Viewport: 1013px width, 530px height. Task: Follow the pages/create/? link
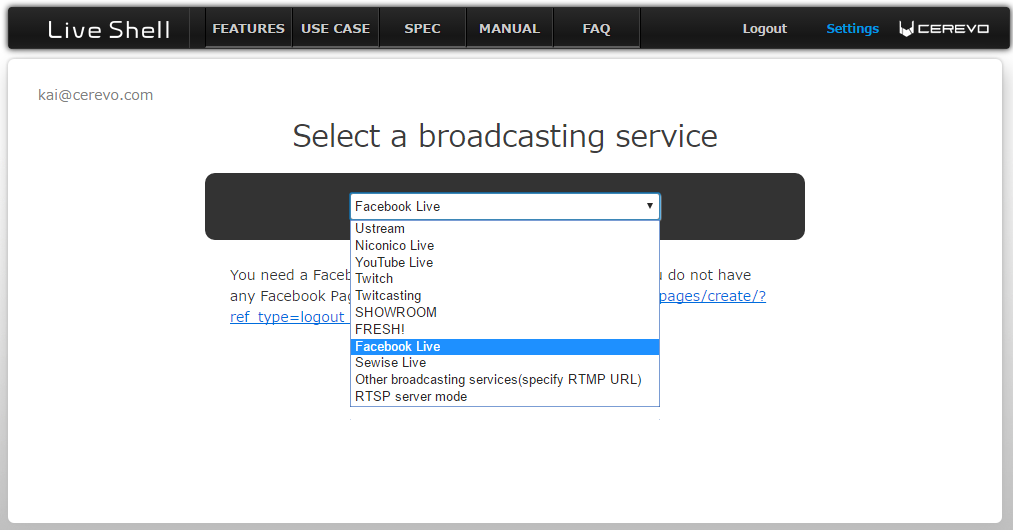713,296
